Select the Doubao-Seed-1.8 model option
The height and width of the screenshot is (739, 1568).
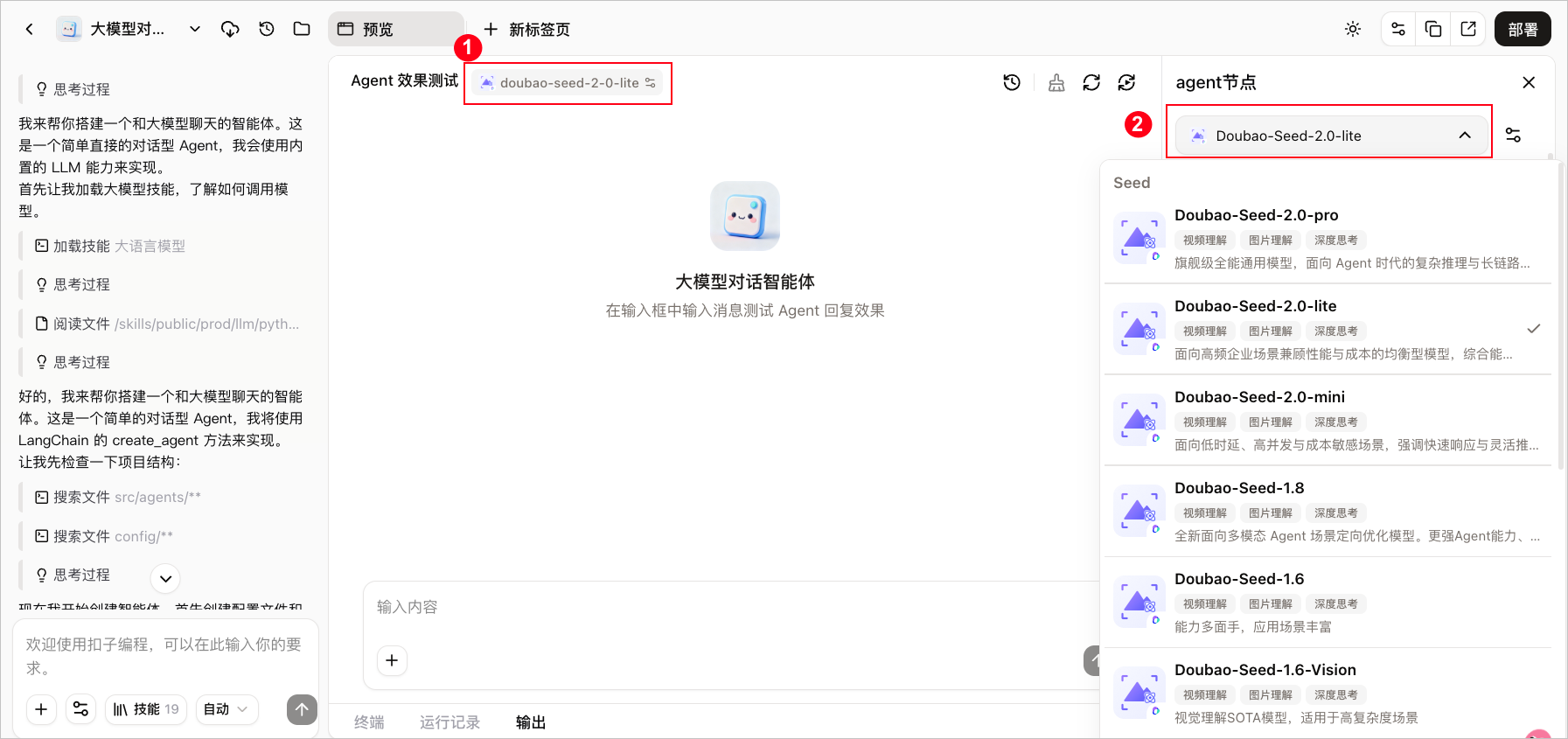[x=1328, y=511]
